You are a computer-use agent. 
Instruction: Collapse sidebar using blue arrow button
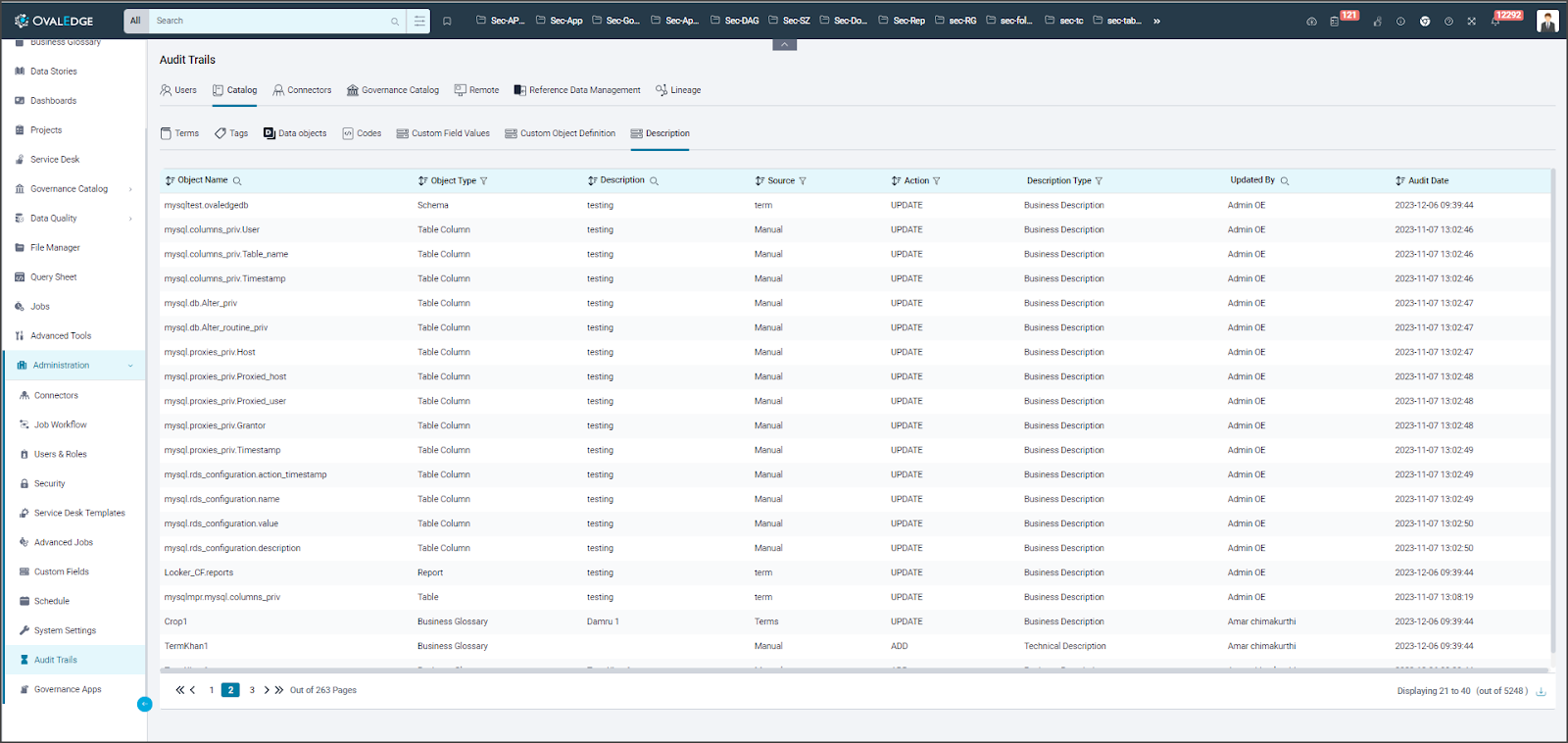145,704
